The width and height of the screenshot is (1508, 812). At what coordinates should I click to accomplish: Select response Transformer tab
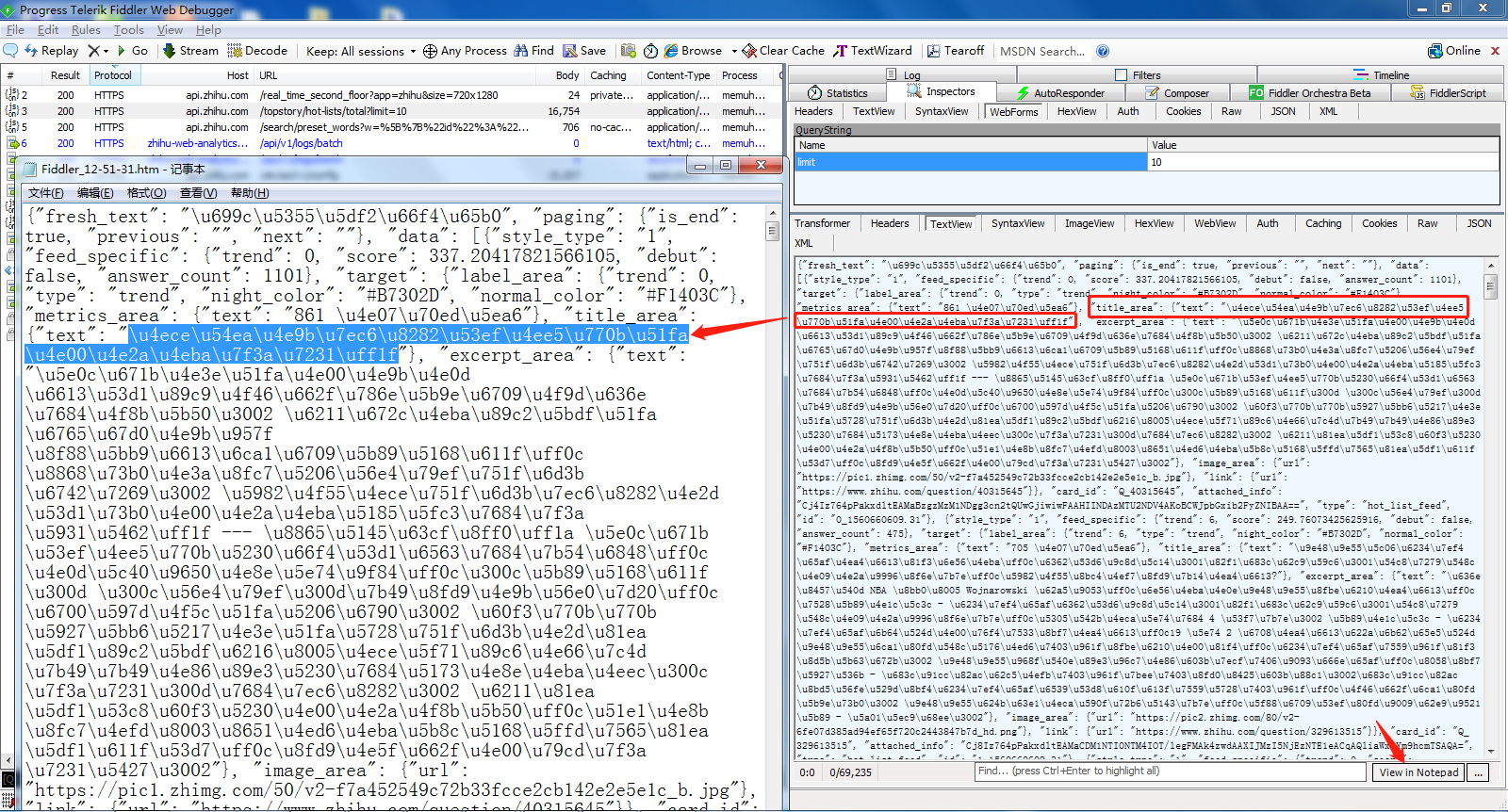click(x=822, y=223)
